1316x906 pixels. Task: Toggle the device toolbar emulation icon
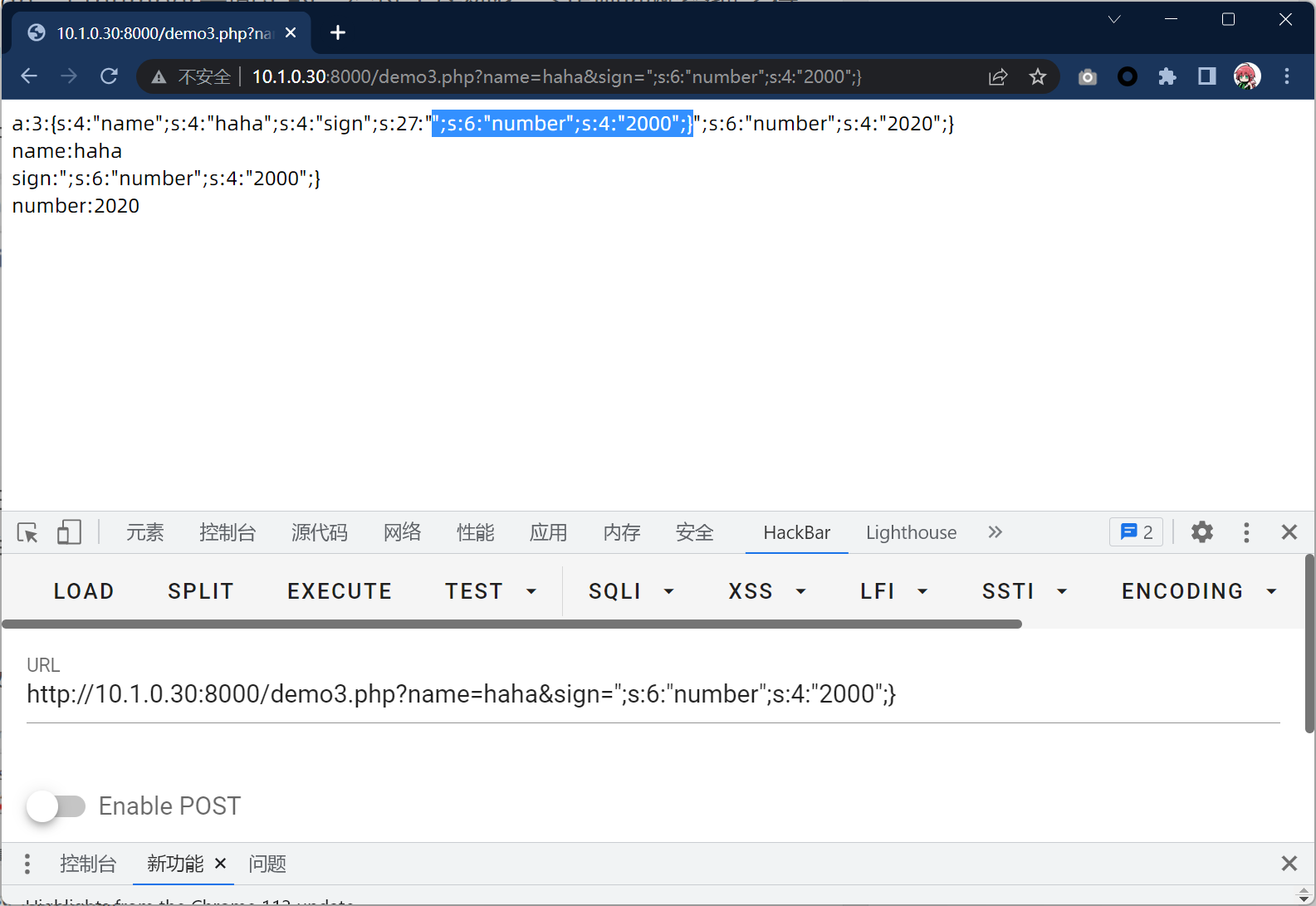[x=69, y=532]
